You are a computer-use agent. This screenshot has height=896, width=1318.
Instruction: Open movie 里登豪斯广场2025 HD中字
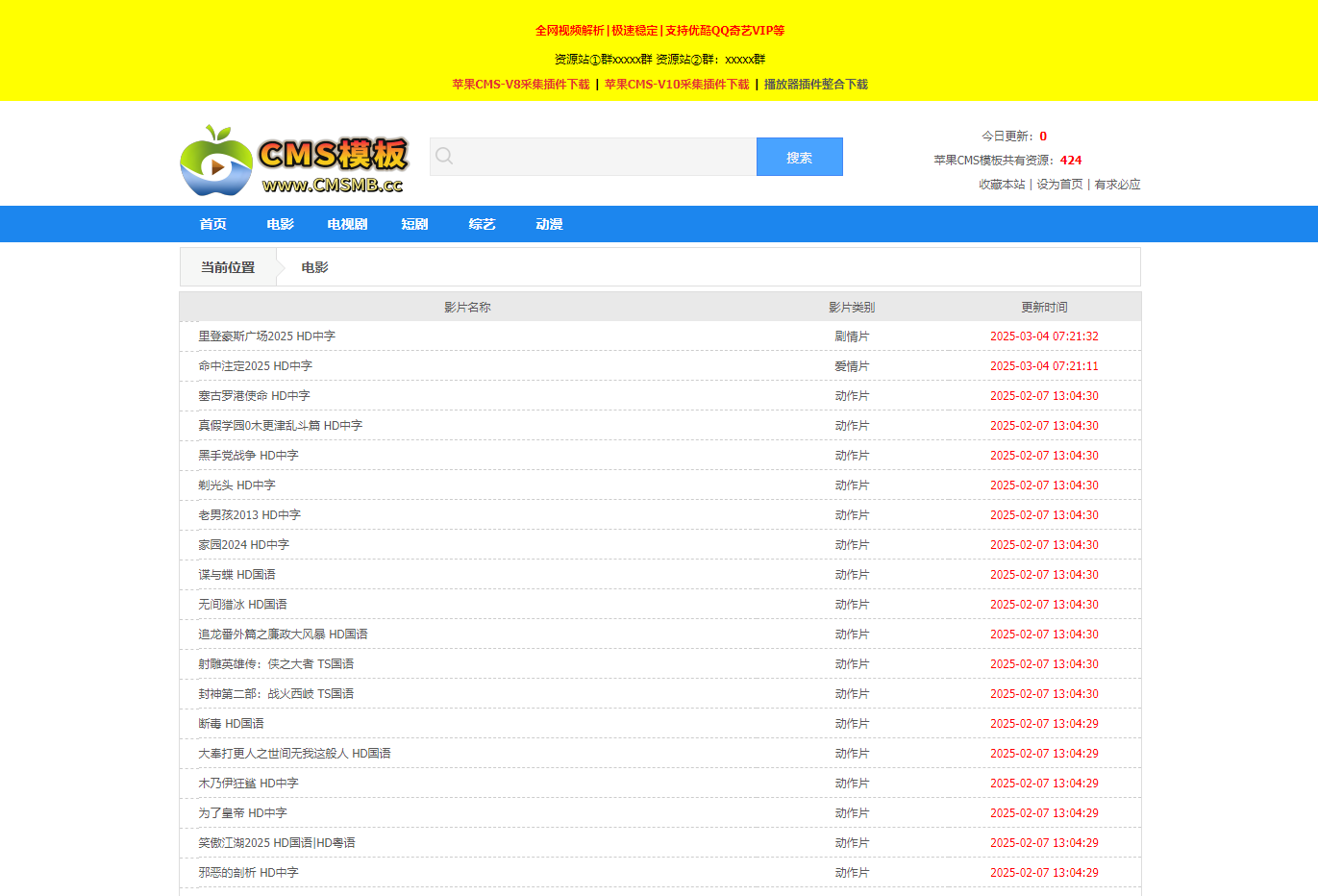coord(266,336)
